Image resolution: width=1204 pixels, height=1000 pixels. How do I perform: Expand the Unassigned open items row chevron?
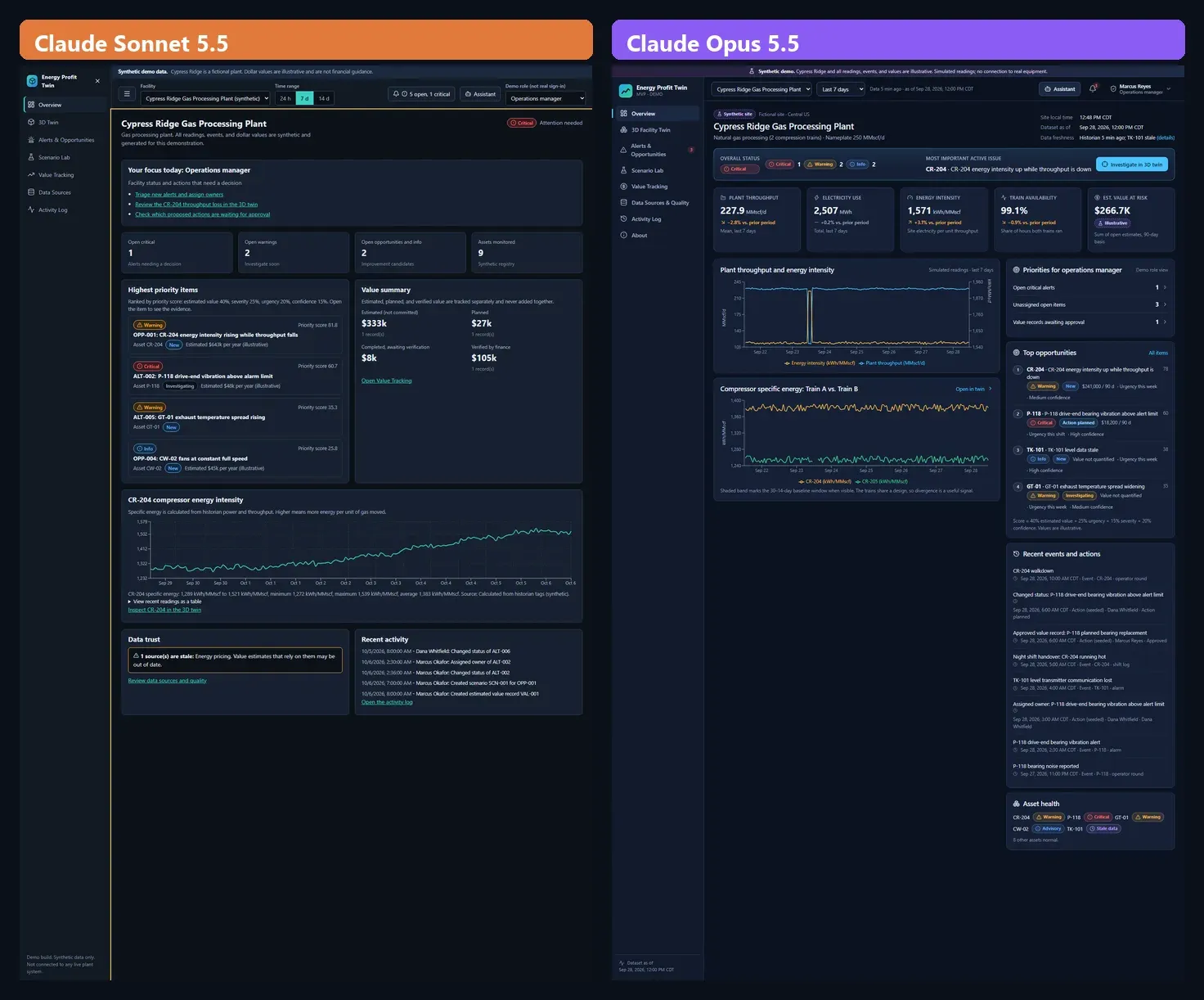pos(1165,304)
